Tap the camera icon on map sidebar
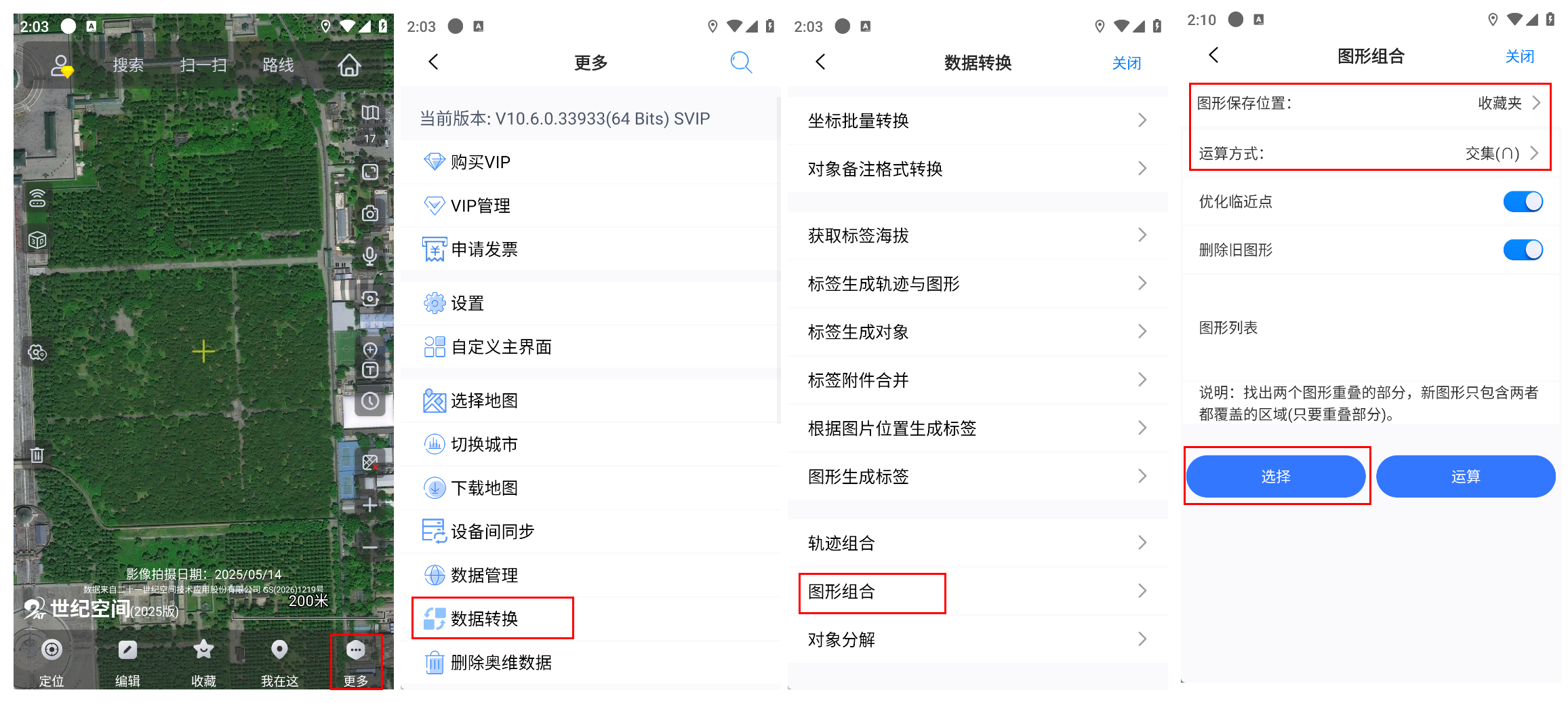1568x703 pixels. point(370,214)
